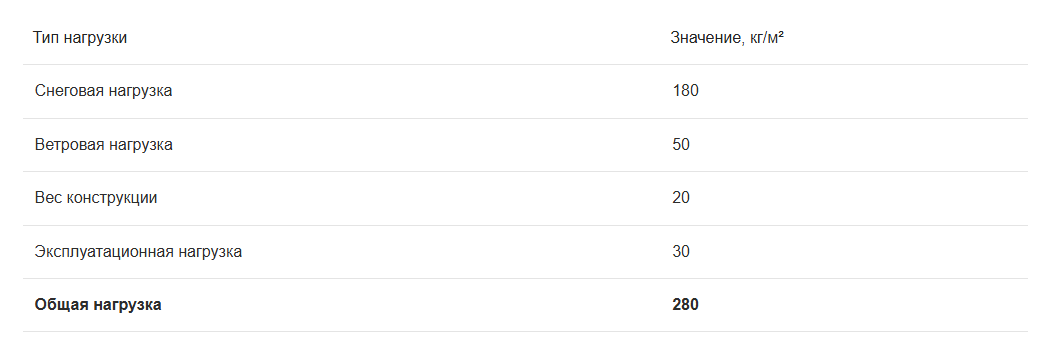Image resolution: width=1047 pixels, height=360 pixels.
Task: Click the 'Значение, кг/м²' column header
Action: point(726,38)
